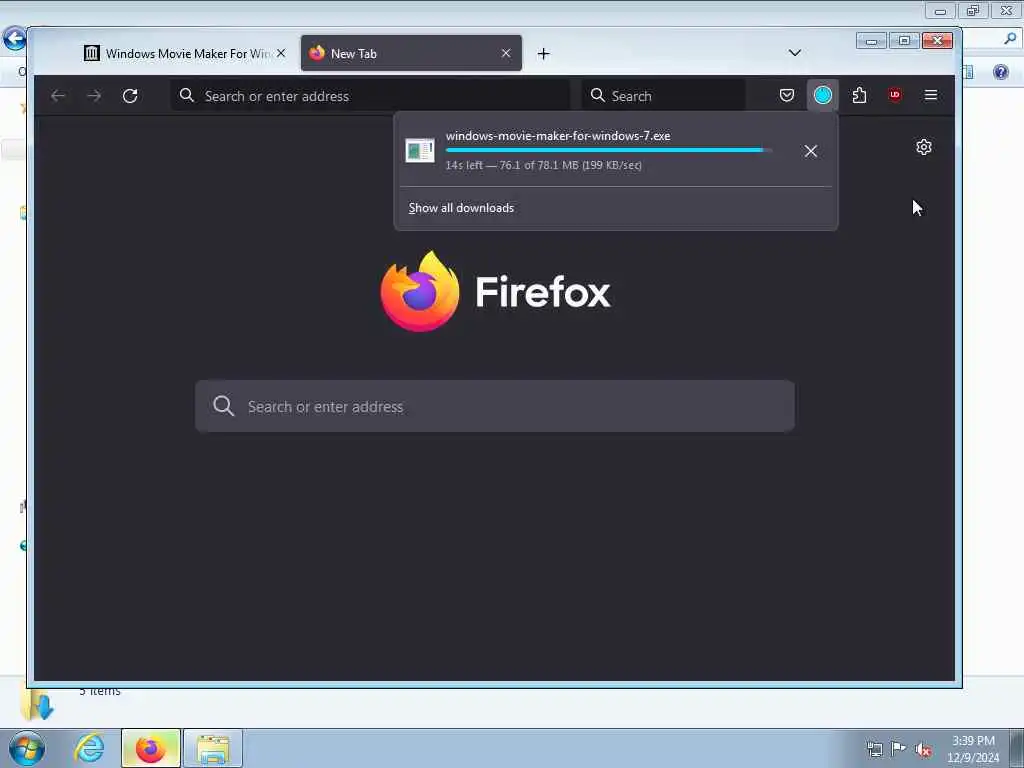Show all downloads
The width and height of the screenshot is (1024, 768).
[461, 208]
